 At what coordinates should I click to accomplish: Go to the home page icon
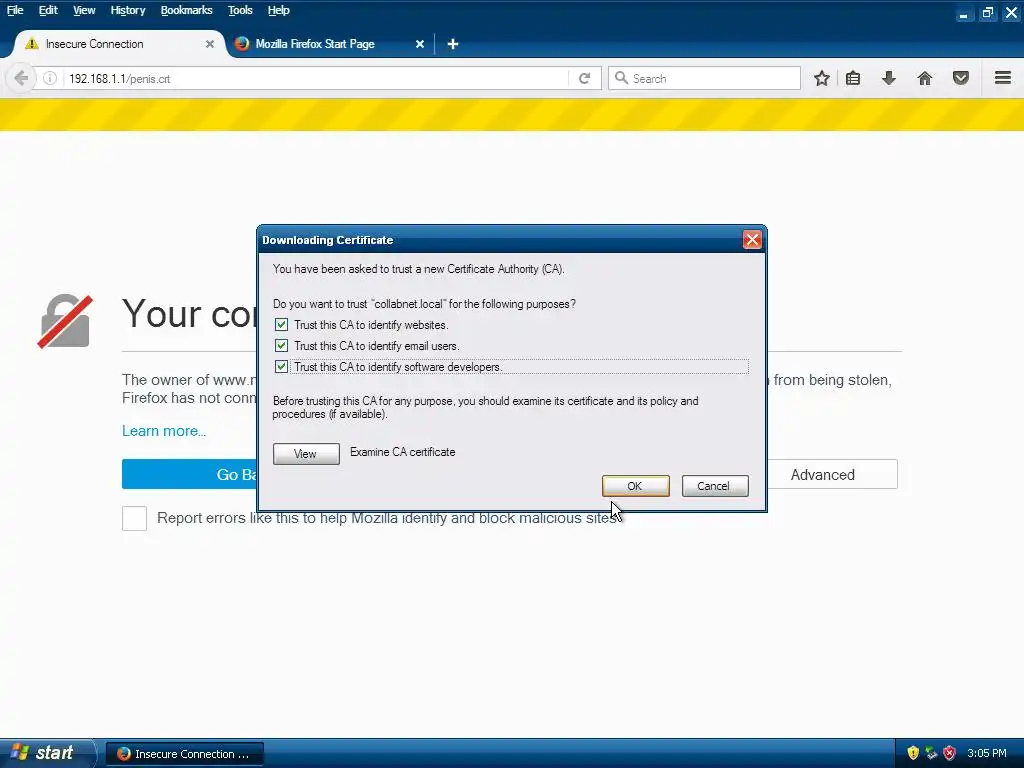click(x=925, y=78)
